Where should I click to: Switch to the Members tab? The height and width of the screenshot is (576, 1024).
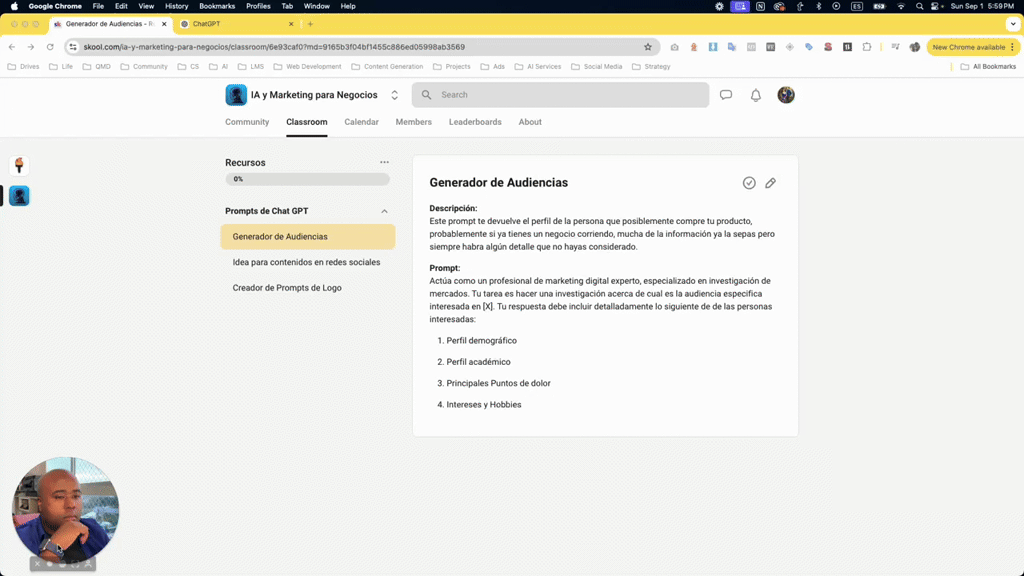[413, 122]
